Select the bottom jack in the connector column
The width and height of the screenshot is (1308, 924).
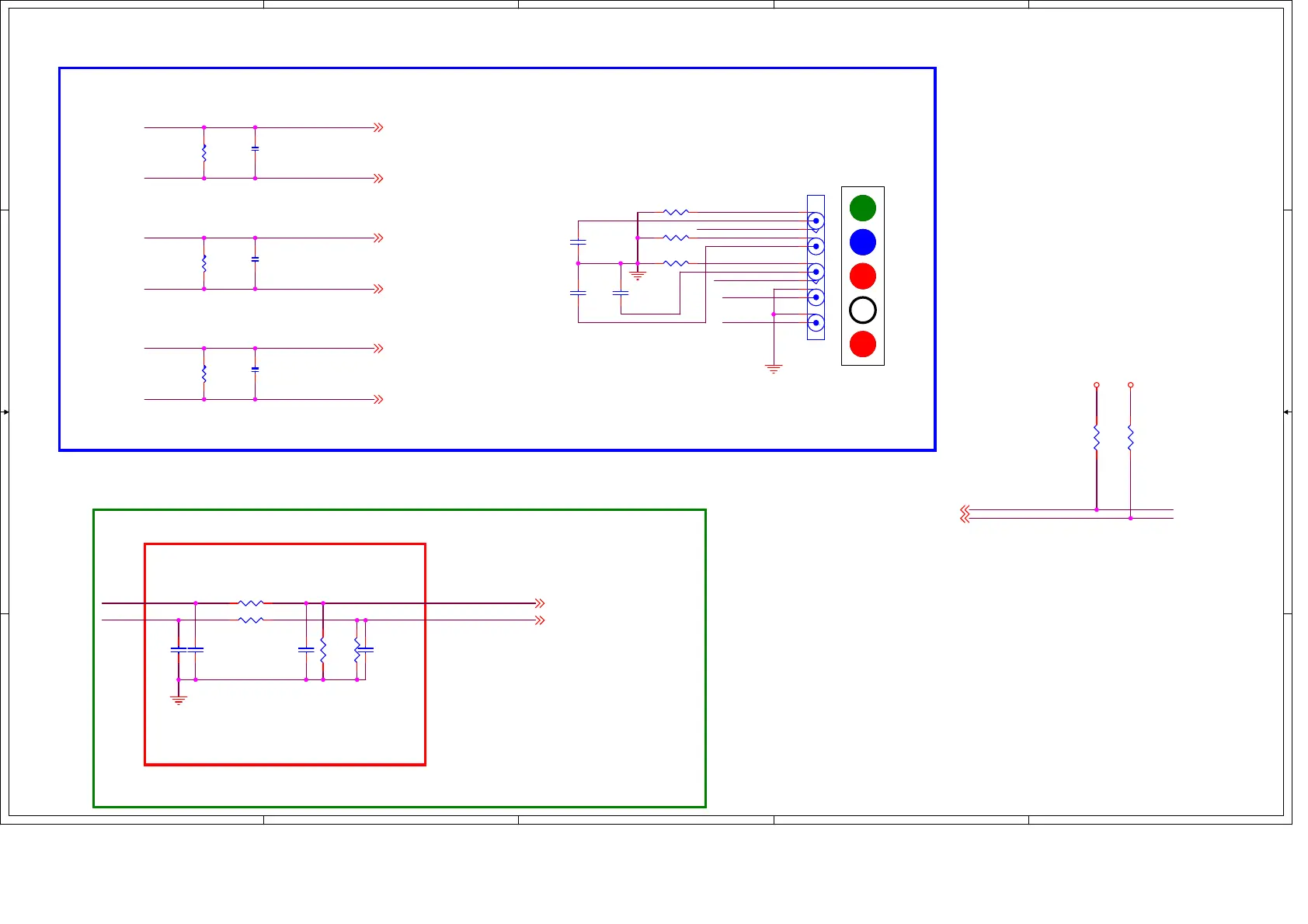tap(816, 322)
